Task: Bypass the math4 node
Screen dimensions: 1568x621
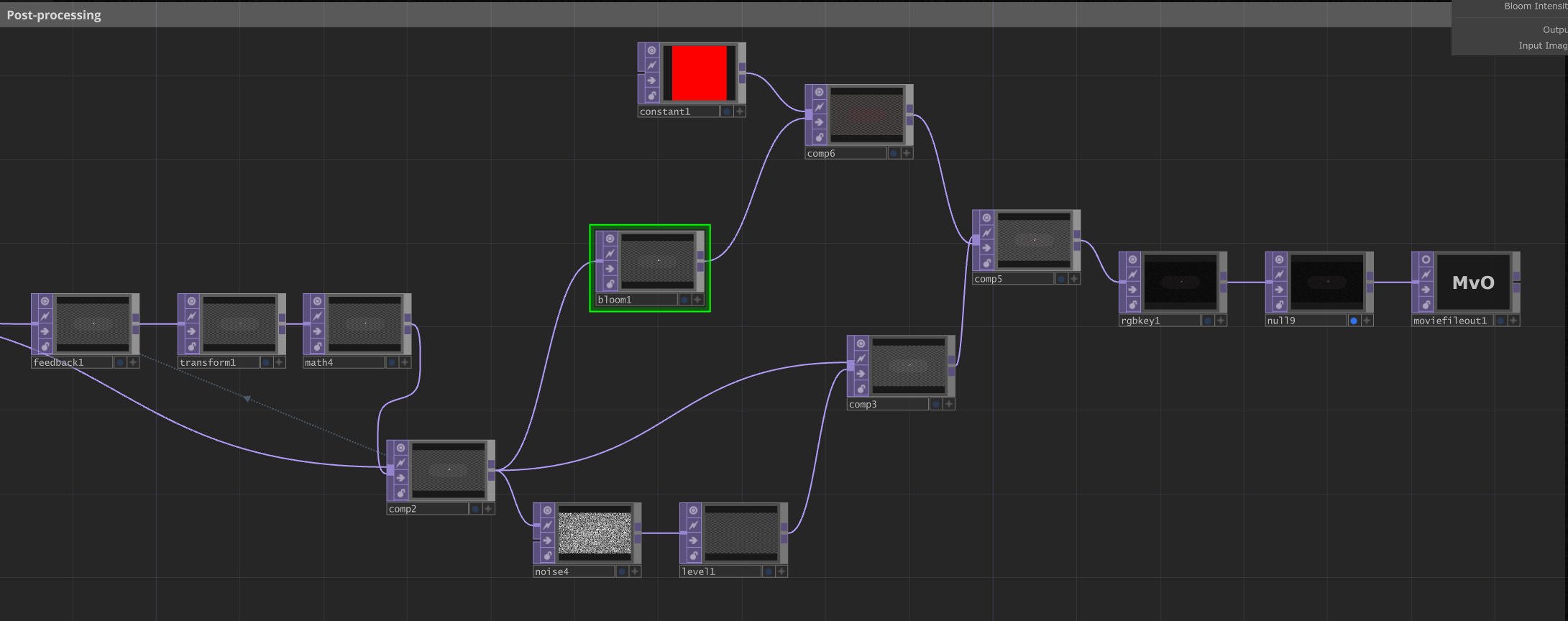Action: click(x=317, y=331)
